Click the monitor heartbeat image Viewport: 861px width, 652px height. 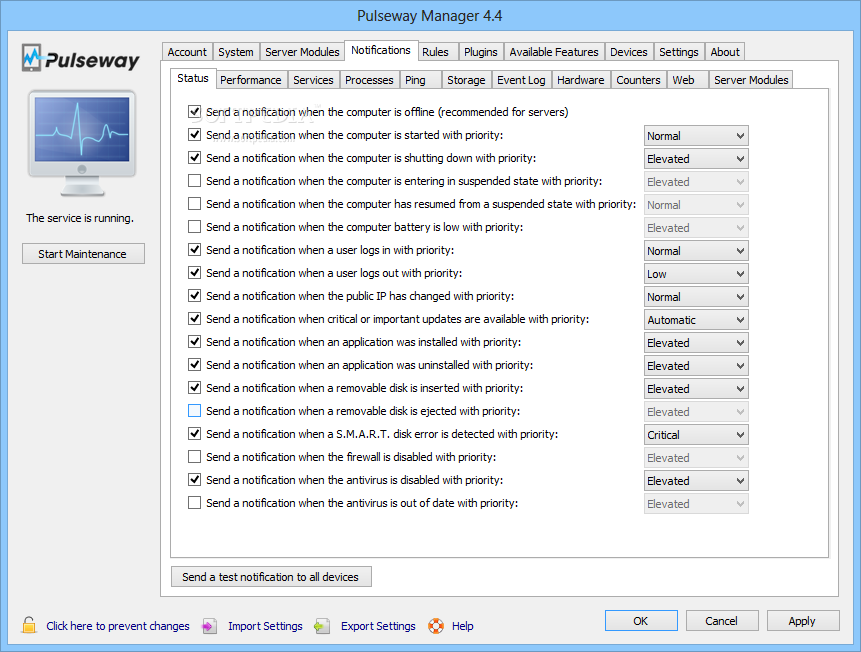(82, 143)
